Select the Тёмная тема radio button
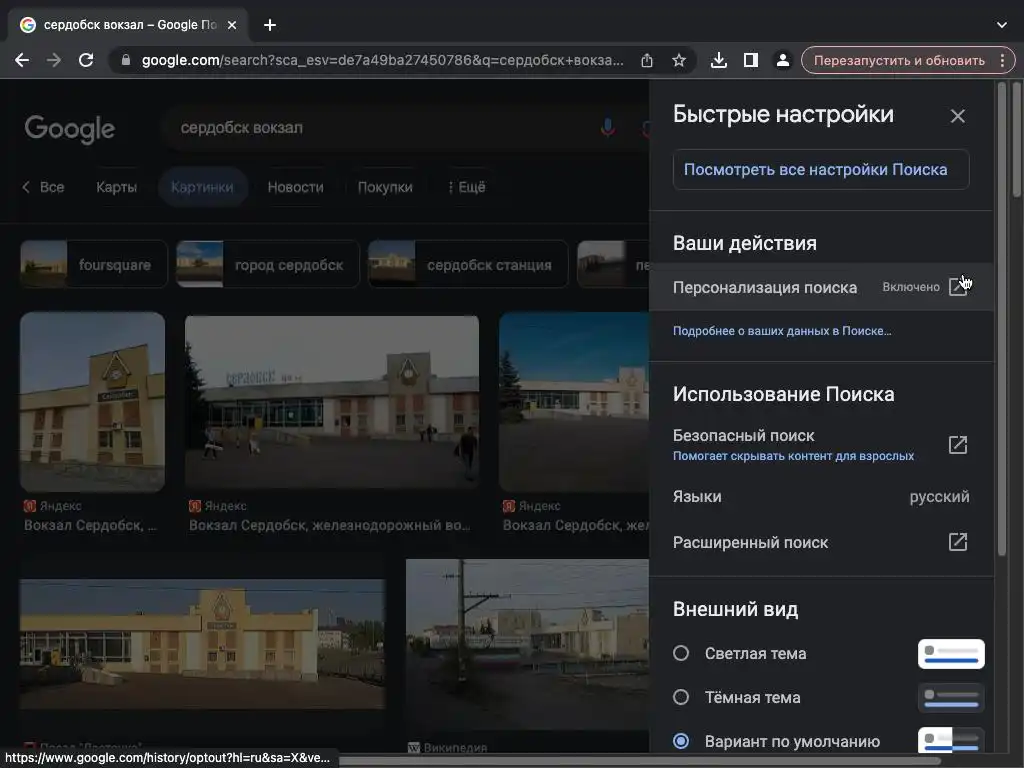 680,697
